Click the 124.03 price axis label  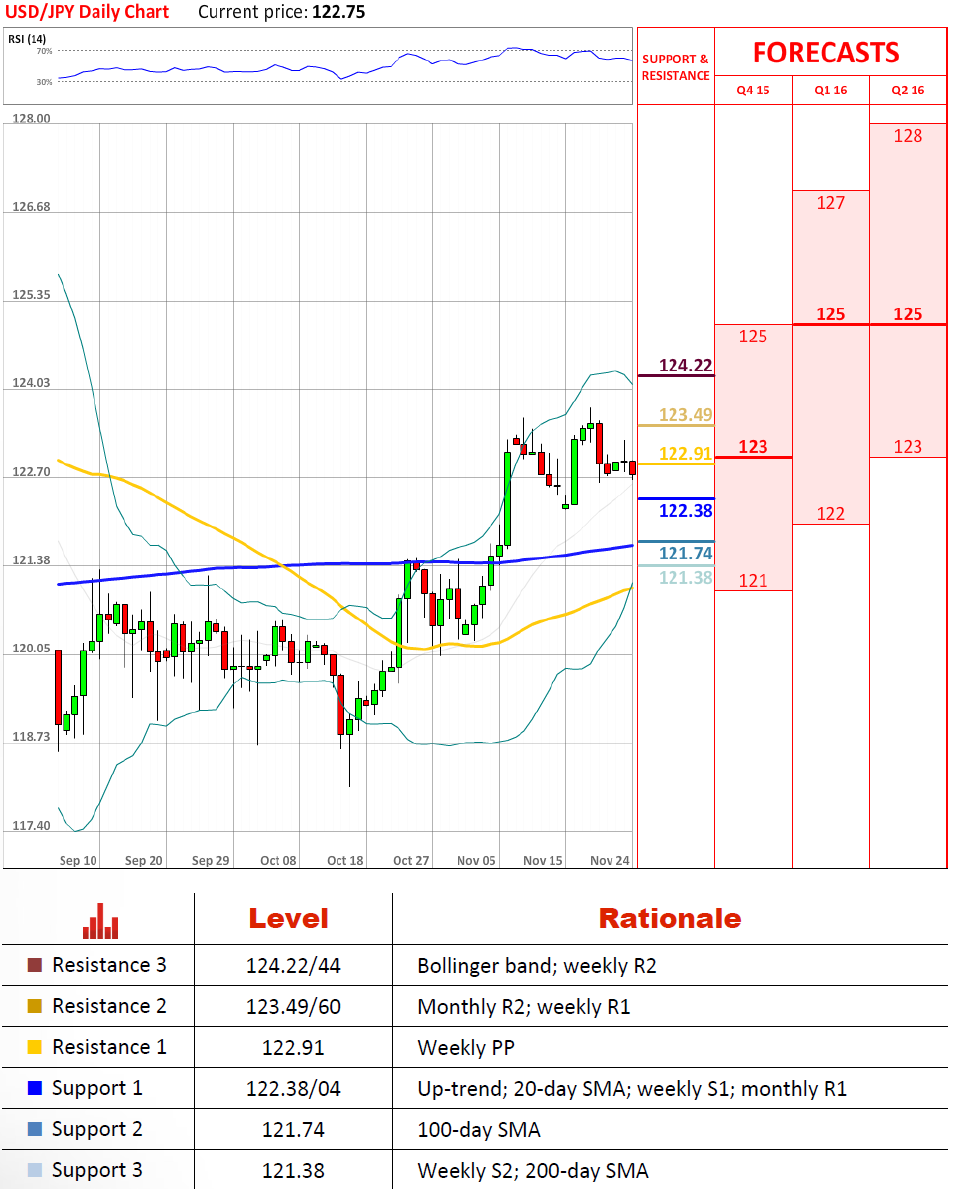pyautogui.click(x=31, y=383)
